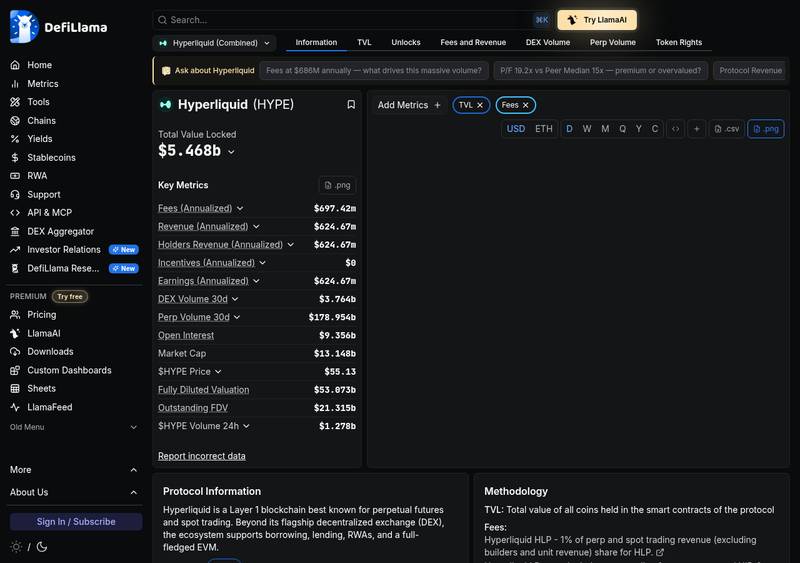
Task: Collapse the About Us section
Action: coord(73,493)
